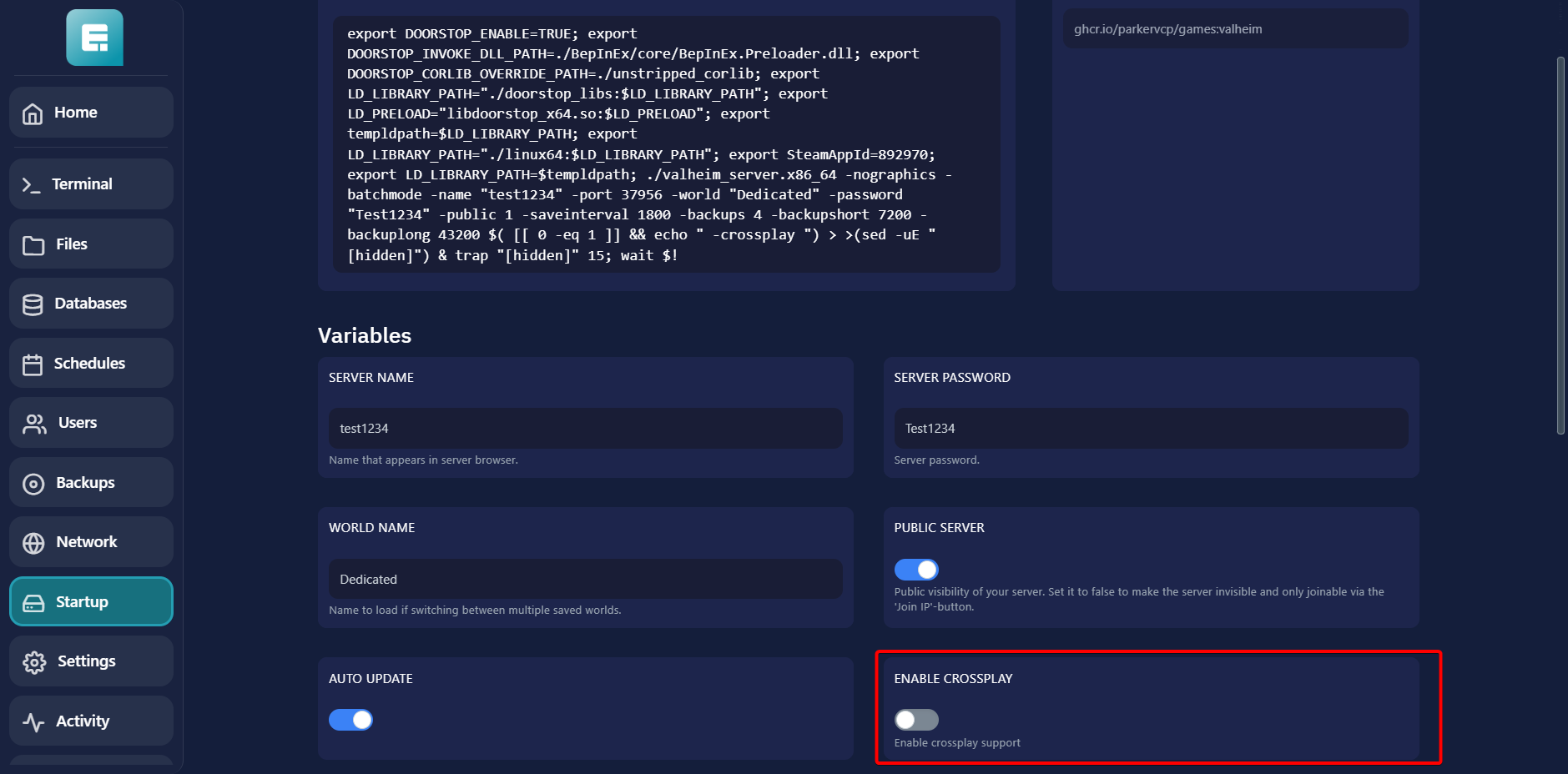Turn off the Auto Update switch
This screenshot has height=774, width=1568.
tap(350, 720)
